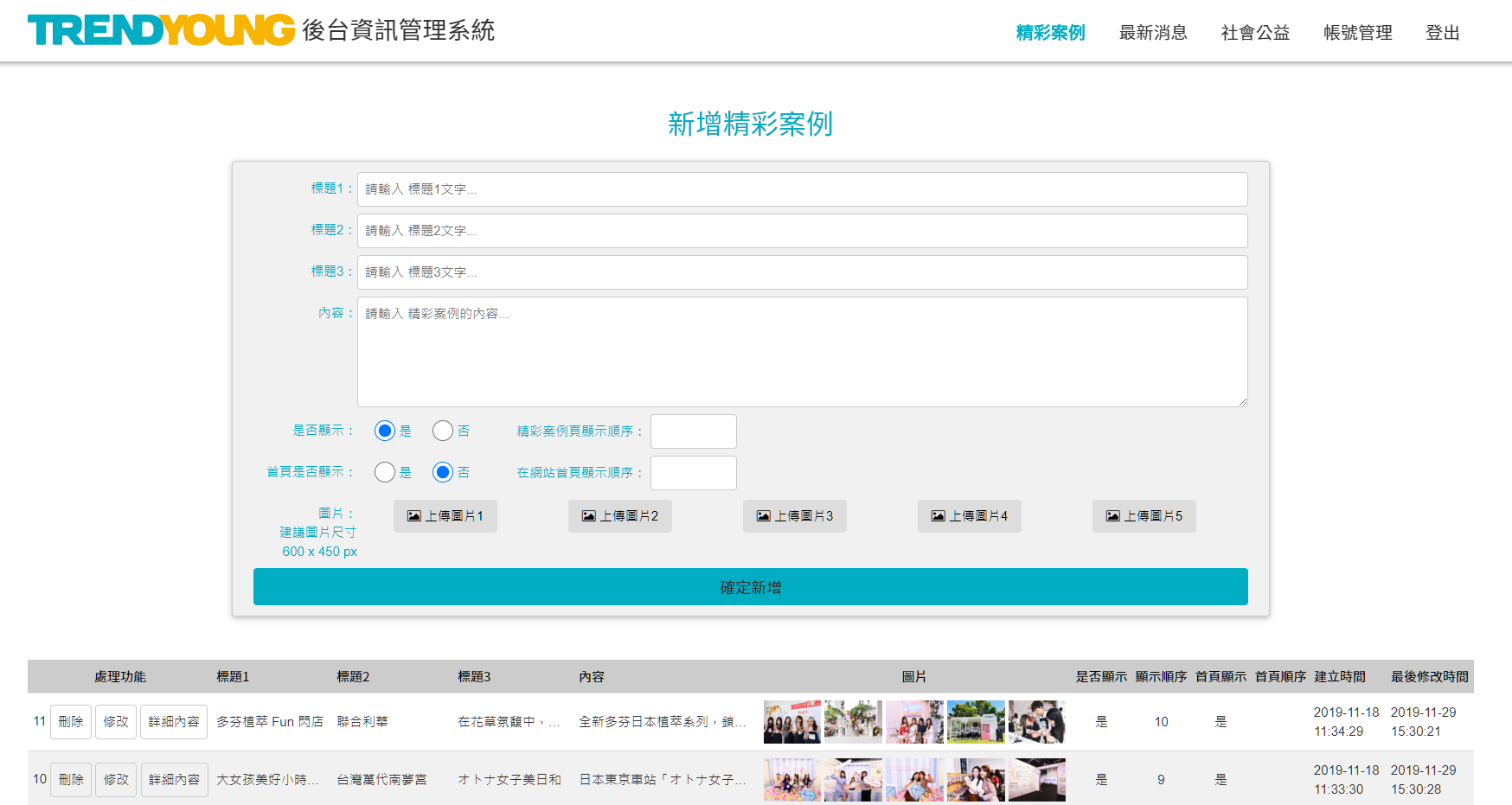Select 是 radio for 是否顯示
The width and height of the screenshot is (1512, 805).
pyautogui.click(x=385, y=431)
